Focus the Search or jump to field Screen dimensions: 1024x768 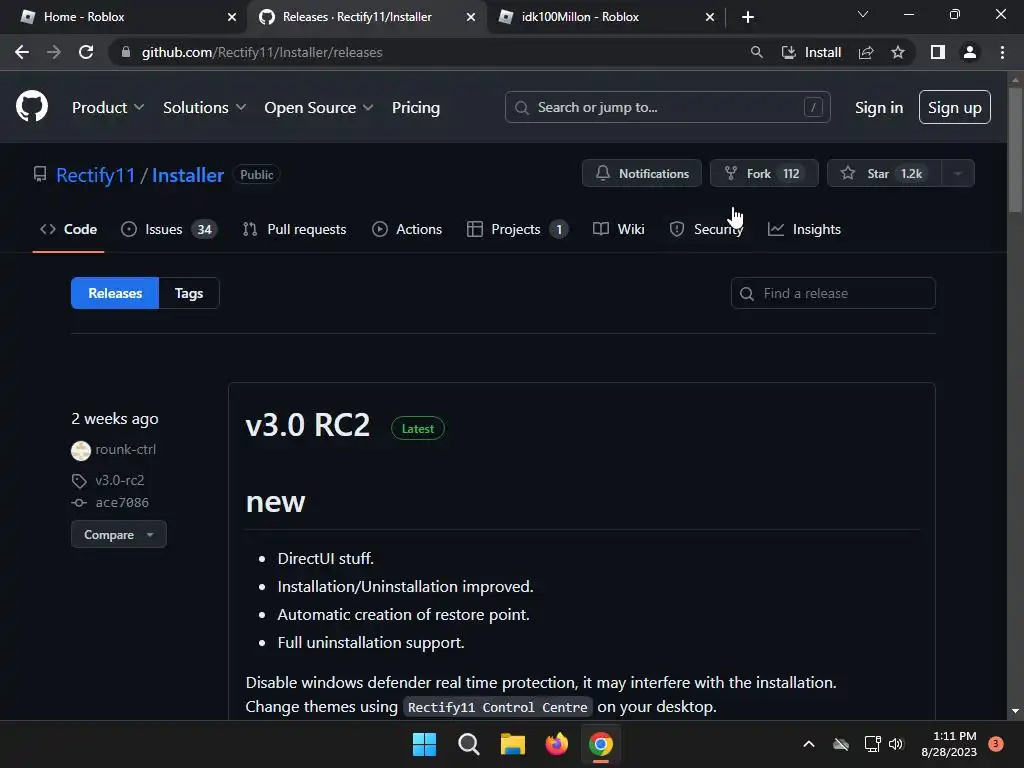coord(667,107)
